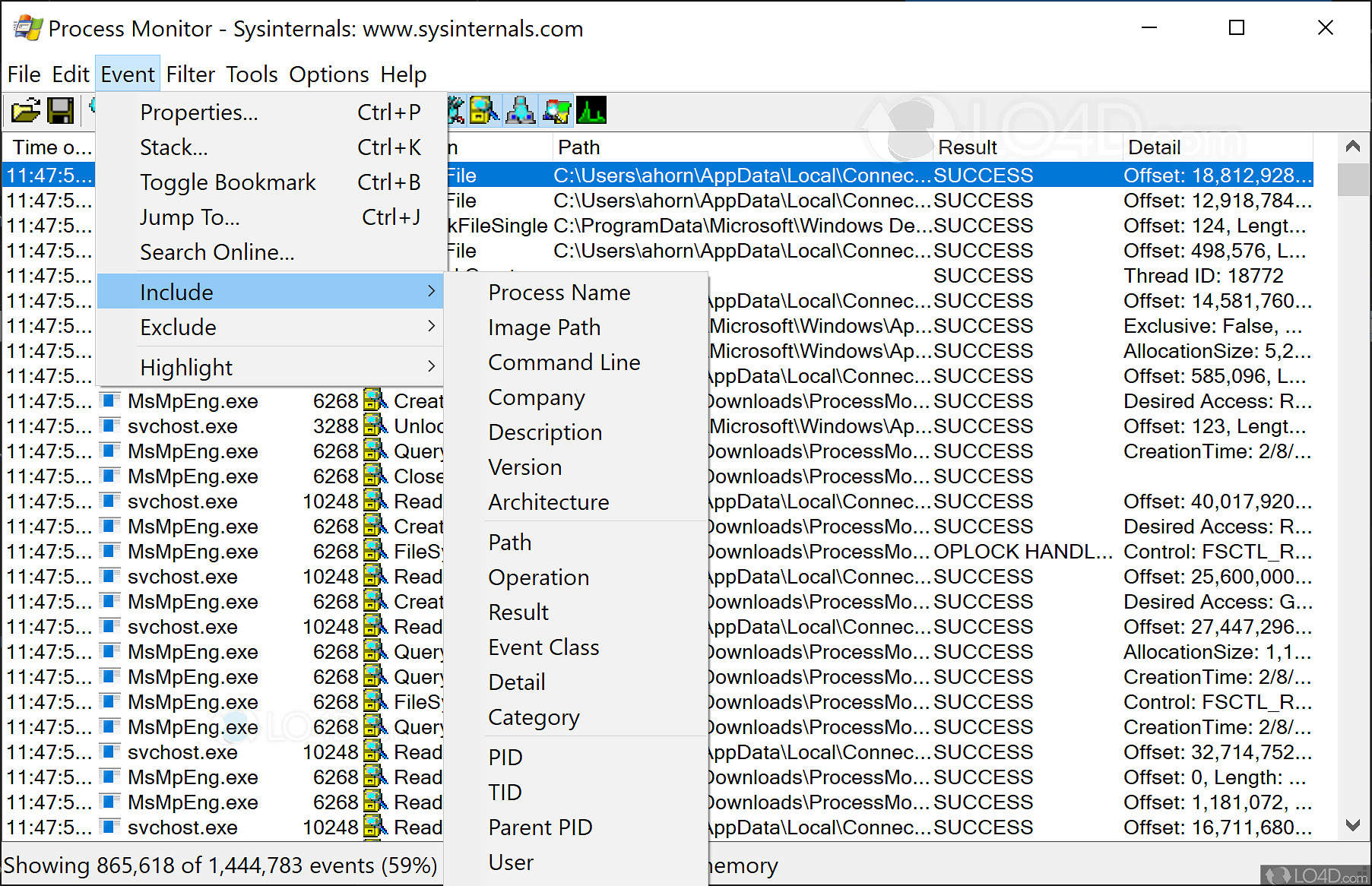Include by Parent PID
This screenshot has height=886, width=1372.
[576, 827]
